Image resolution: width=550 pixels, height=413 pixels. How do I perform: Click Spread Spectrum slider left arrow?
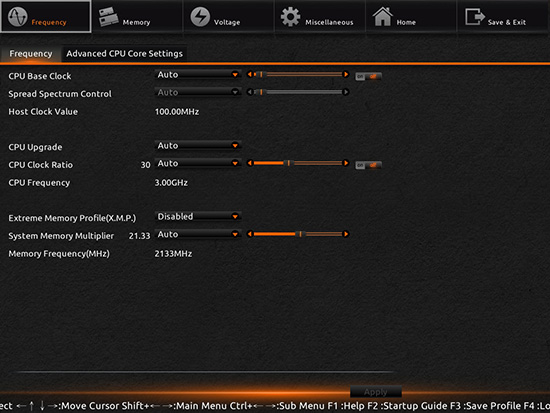click(x=249, y=92)
